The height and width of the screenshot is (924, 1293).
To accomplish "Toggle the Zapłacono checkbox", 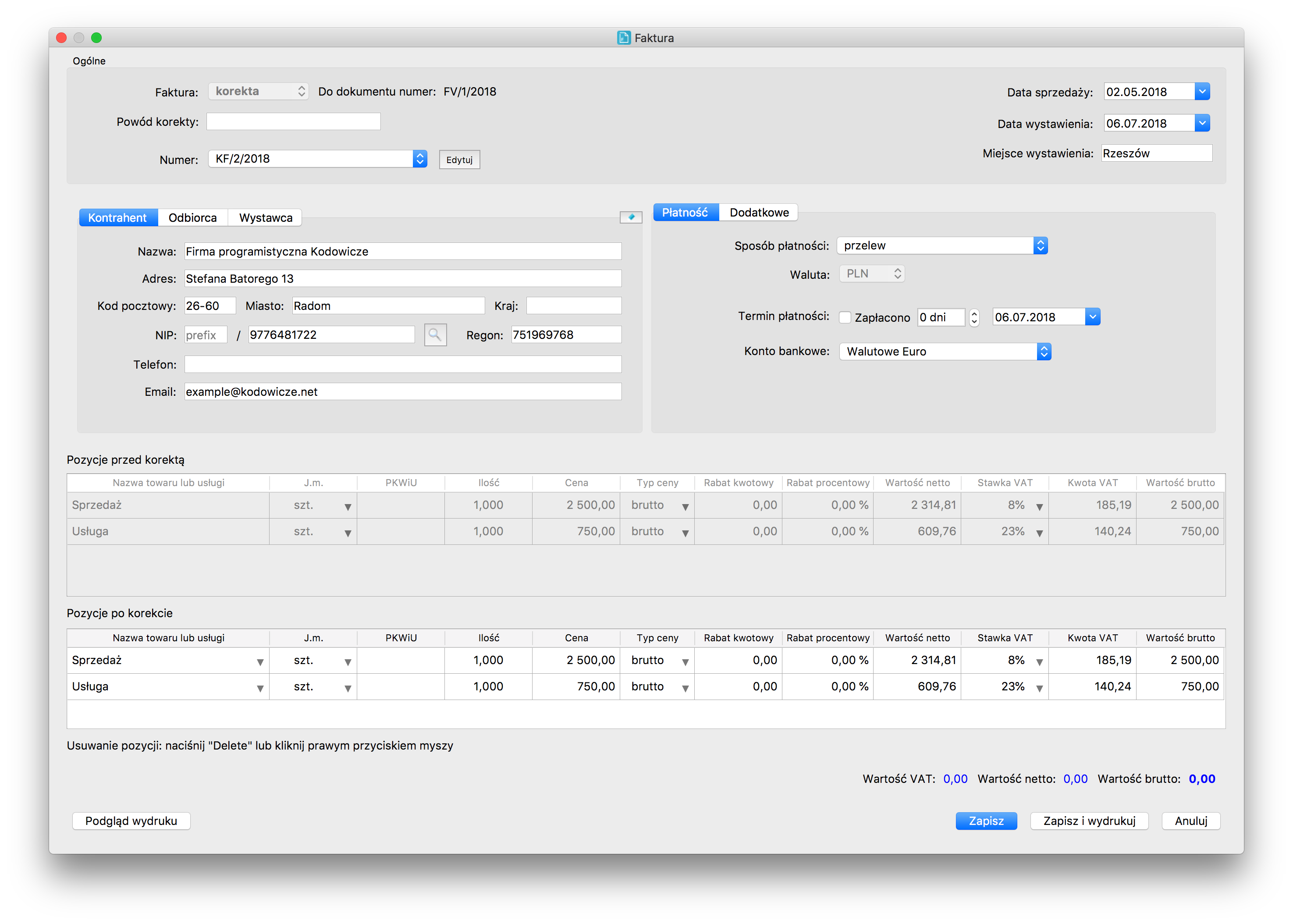I will (845, 317).
